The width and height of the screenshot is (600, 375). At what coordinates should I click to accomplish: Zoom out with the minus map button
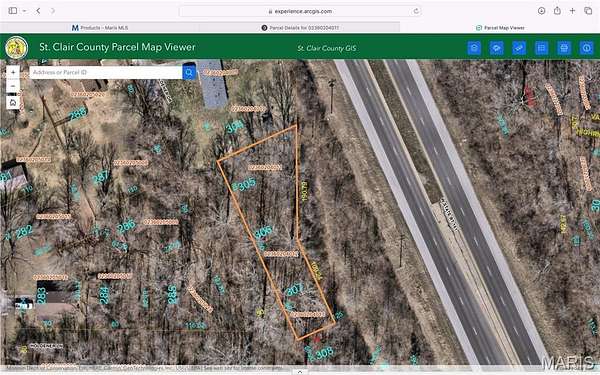tap(13, 86)
